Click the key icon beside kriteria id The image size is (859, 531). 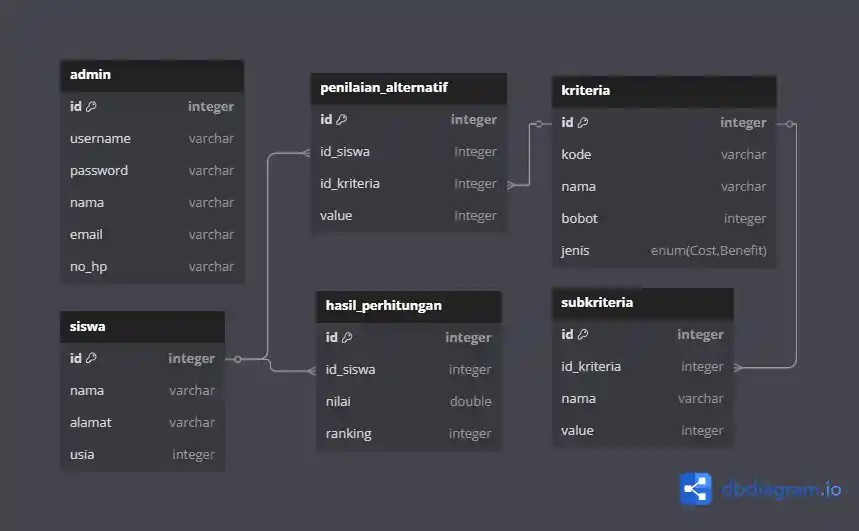pyautogui.click(x=583, y=123)
